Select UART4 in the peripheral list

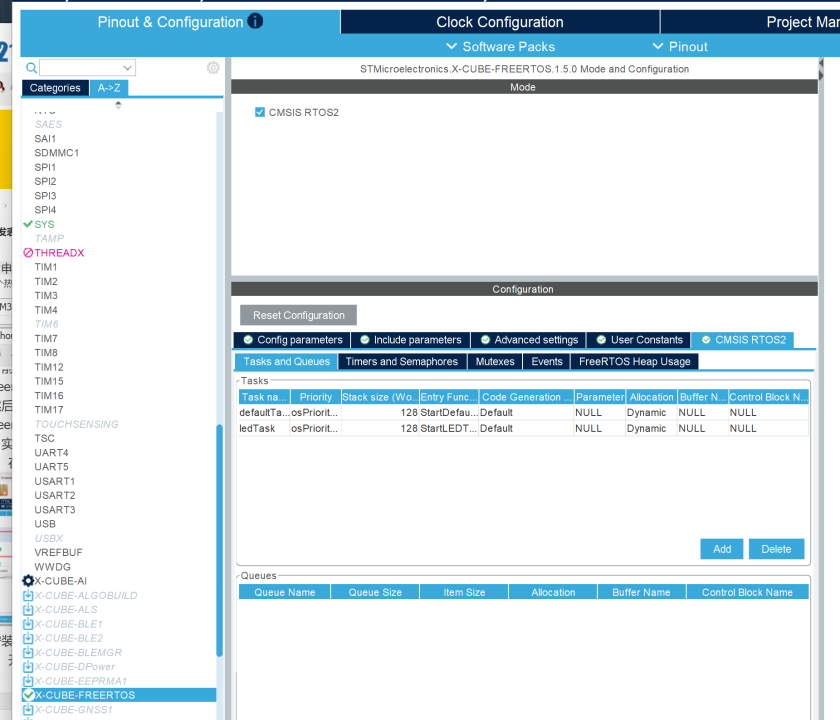[x=51, y=453]
